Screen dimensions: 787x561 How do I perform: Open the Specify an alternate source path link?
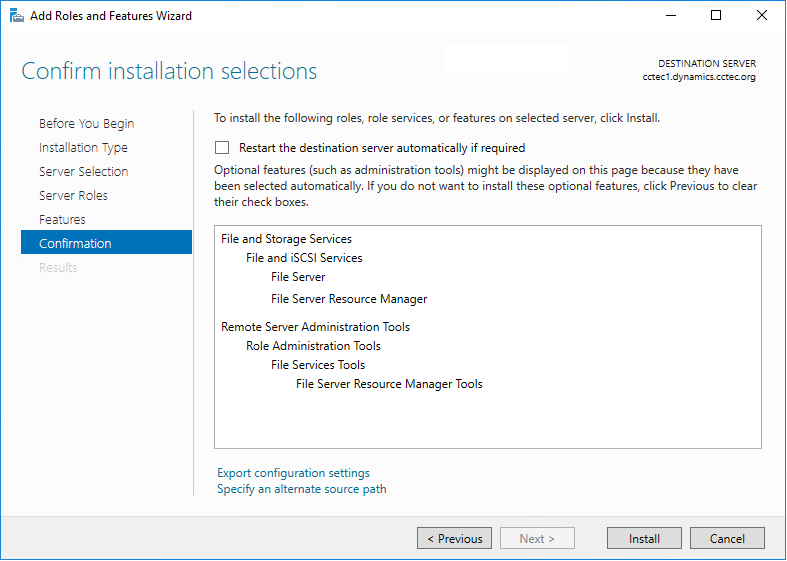pyautogui.click(x=301, y=489)
